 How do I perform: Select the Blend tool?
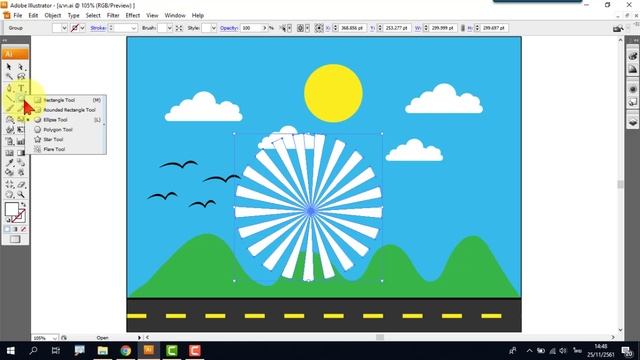pos(21,163)
